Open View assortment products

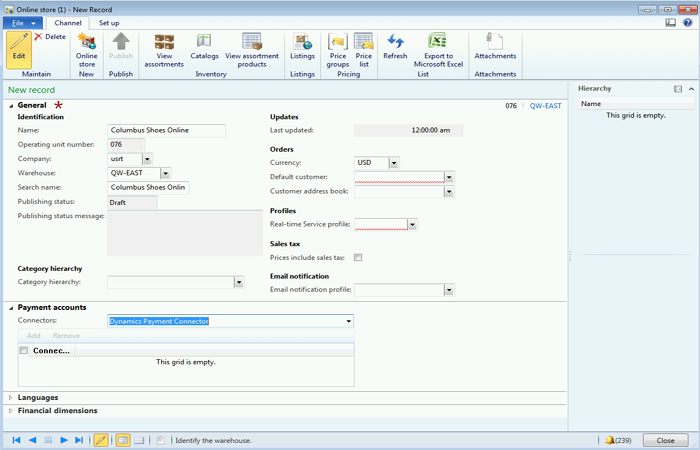(x=252, y=49)
